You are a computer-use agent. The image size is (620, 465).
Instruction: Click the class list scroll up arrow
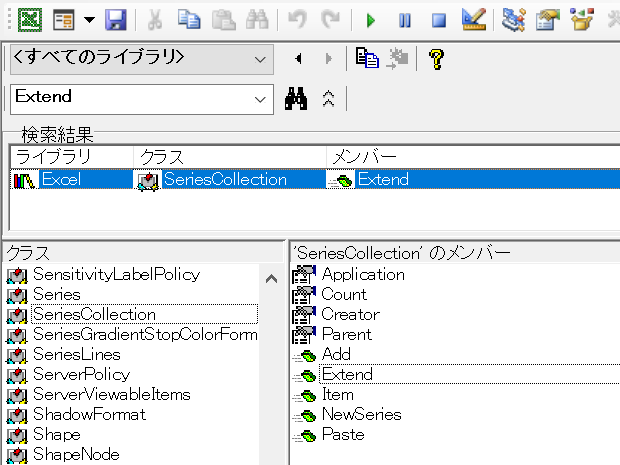[x=269, y=274]
